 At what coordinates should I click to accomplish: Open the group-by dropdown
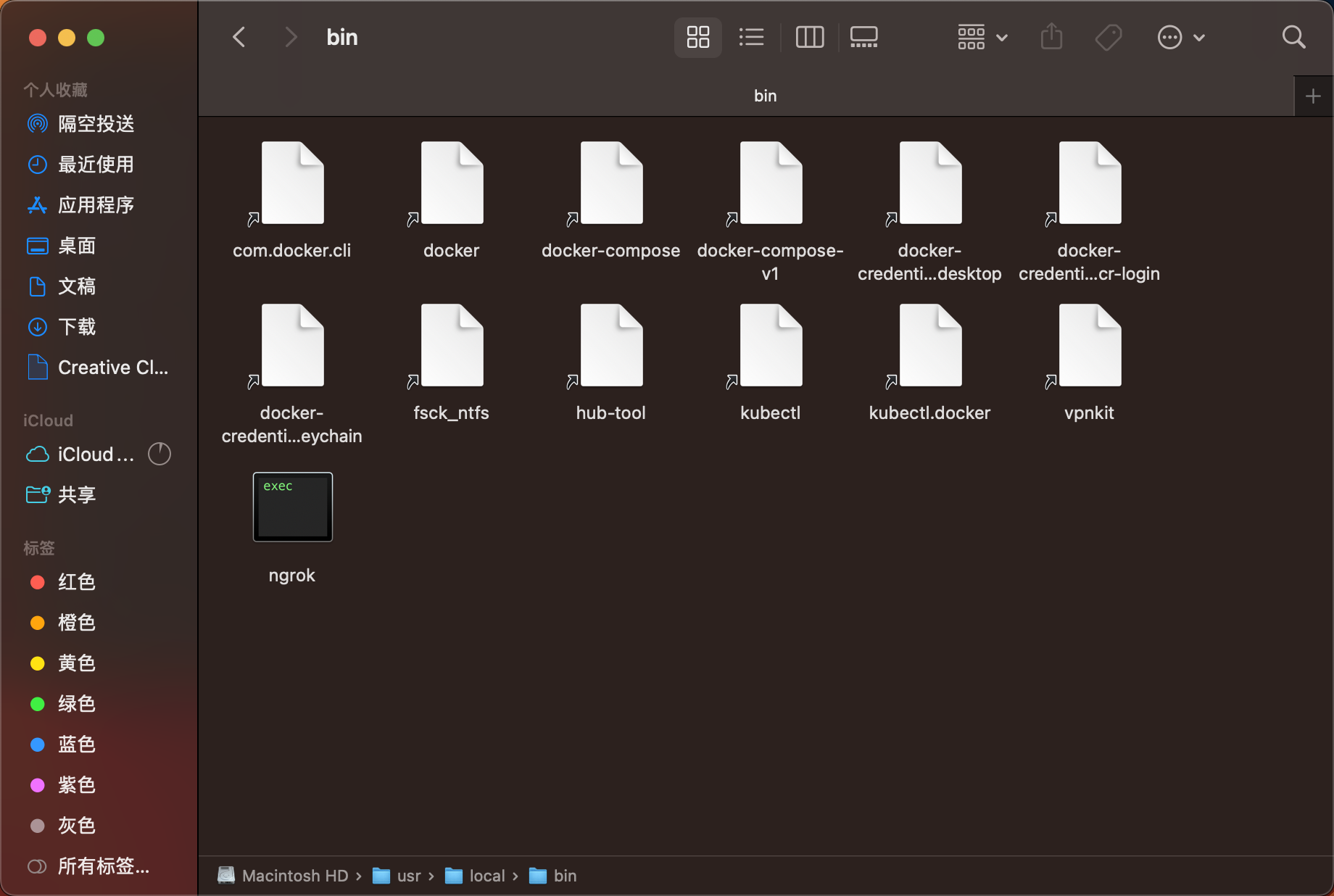click(982, 37)
